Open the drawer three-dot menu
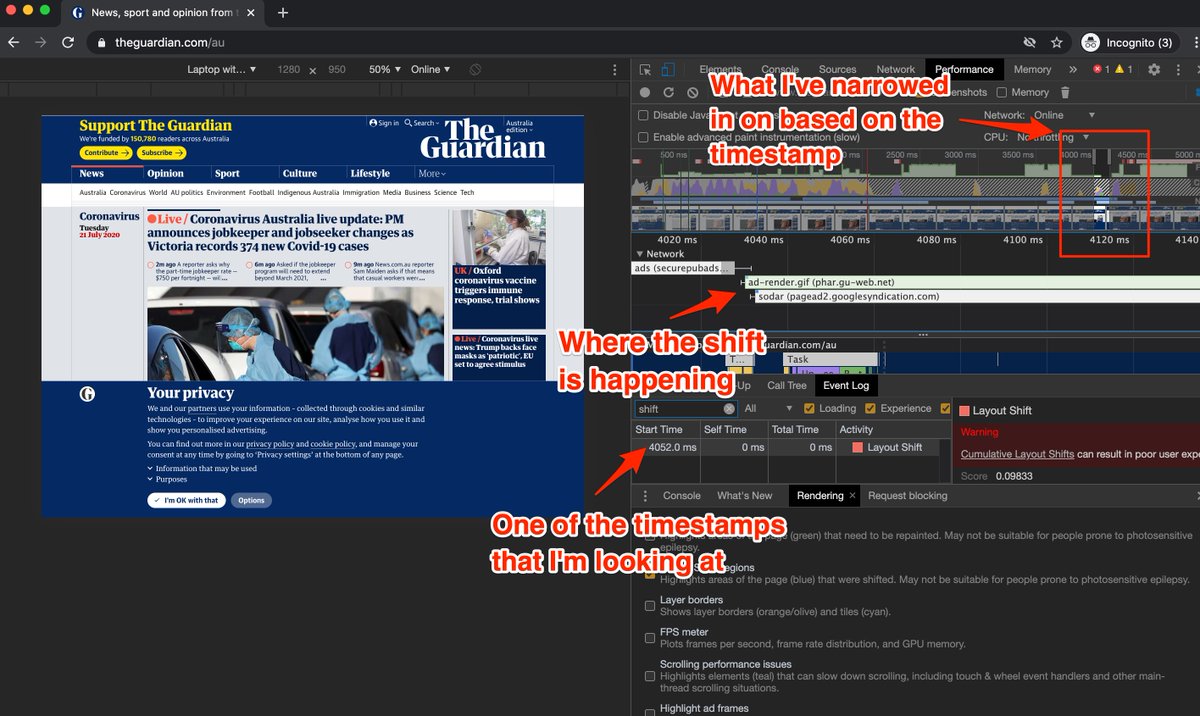Image resolution: width=1200 pixels, height=716 pixels. [x=645, y=496]
